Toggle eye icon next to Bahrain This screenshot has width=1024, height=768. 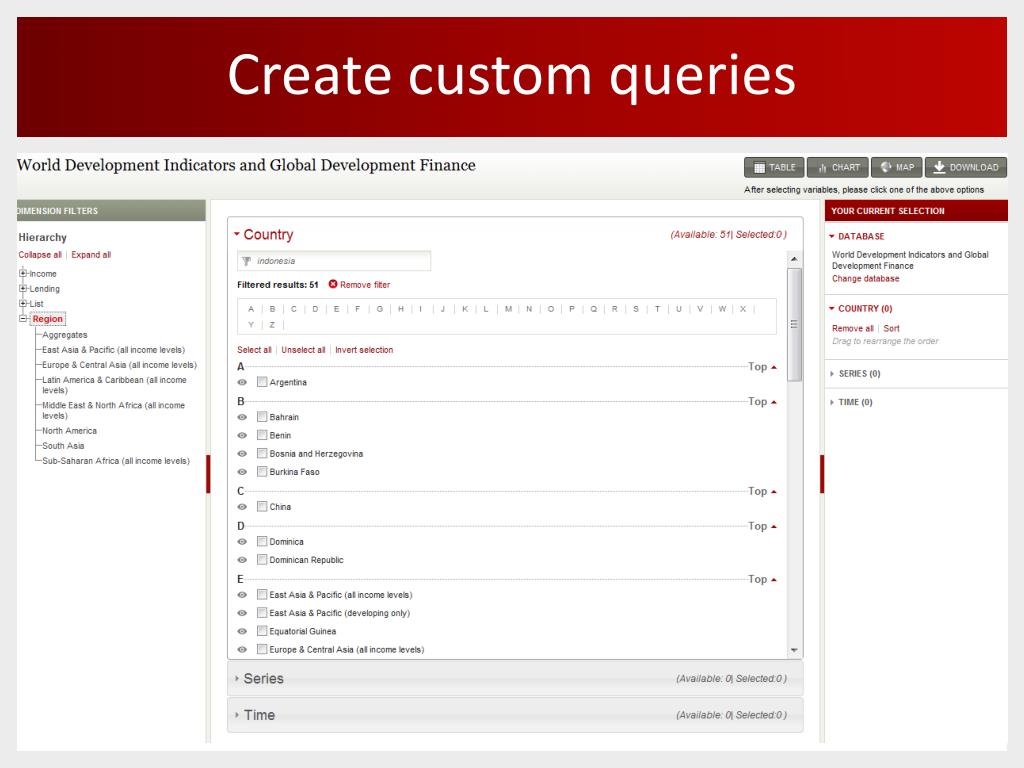coord(242,417)
